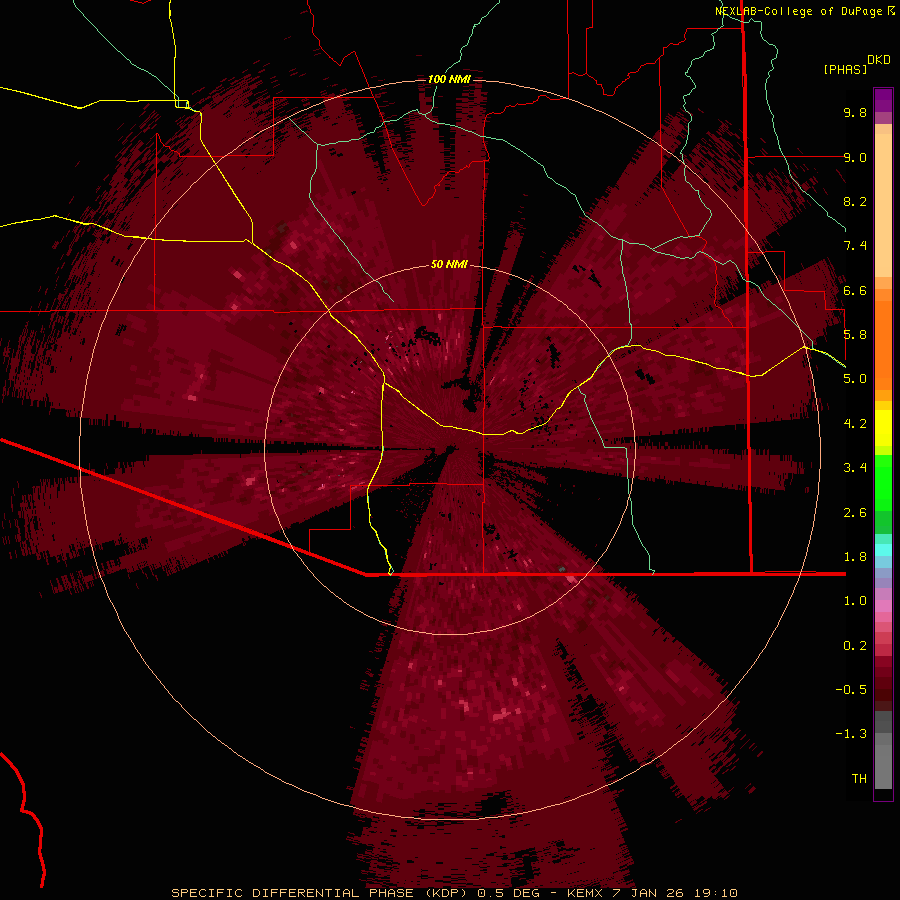This screenshot has height=900, width=900.
Task: Click the yellow color band in the legend
Action: (x=883, y=428)
